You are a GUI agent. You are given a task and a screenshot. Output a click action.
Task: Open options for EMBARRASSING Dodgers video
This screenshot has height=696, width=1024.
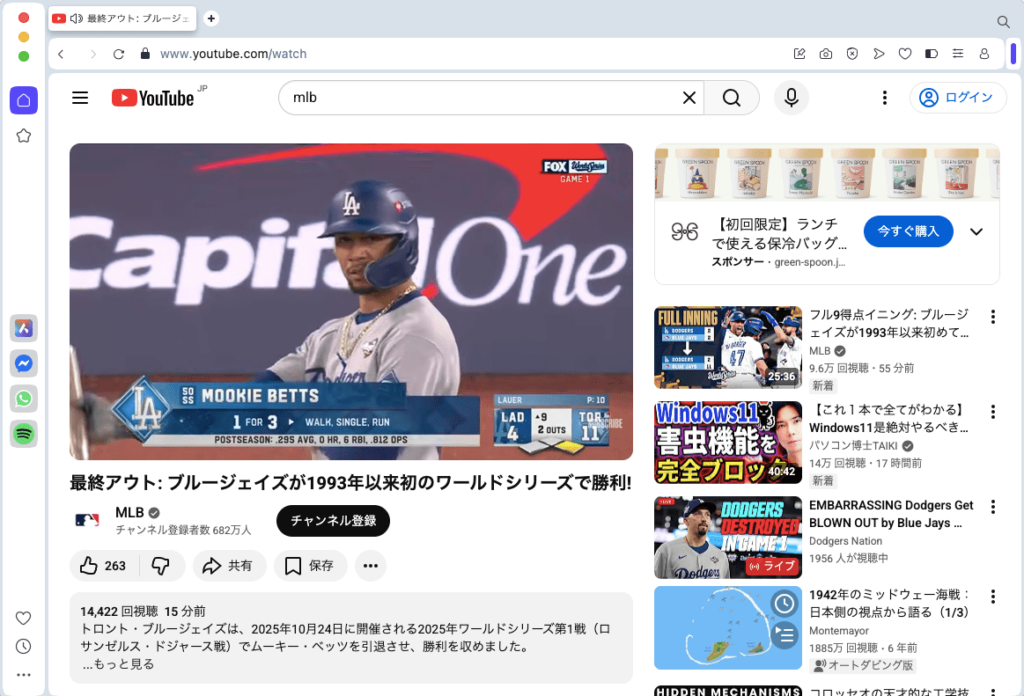(x=993, y=507)
